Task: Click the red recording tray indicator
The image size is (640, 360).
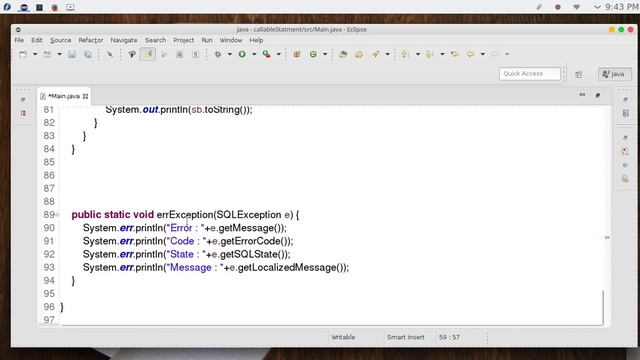Action: 558,7
